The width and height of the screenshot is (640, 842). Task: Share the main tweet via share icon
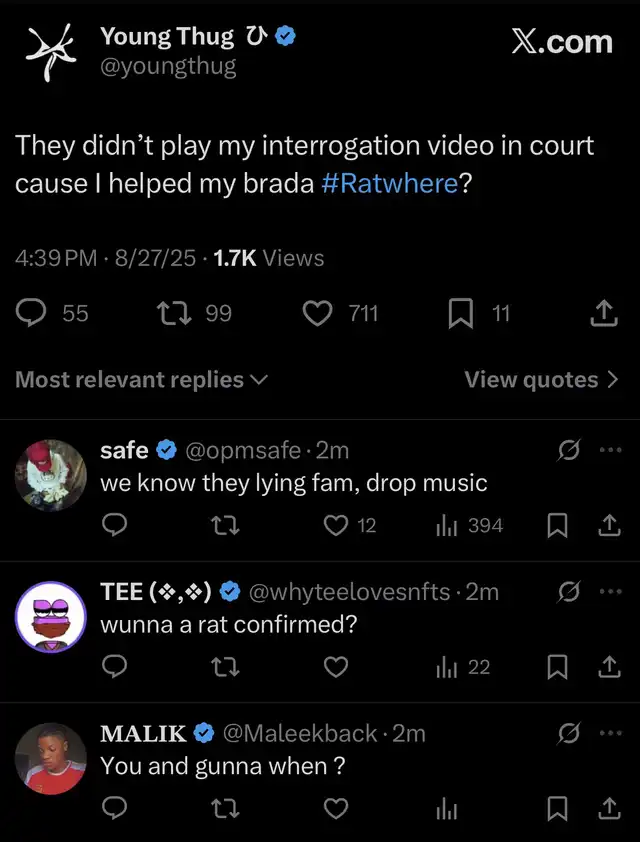pyautogui.click(x=603, y=314)
